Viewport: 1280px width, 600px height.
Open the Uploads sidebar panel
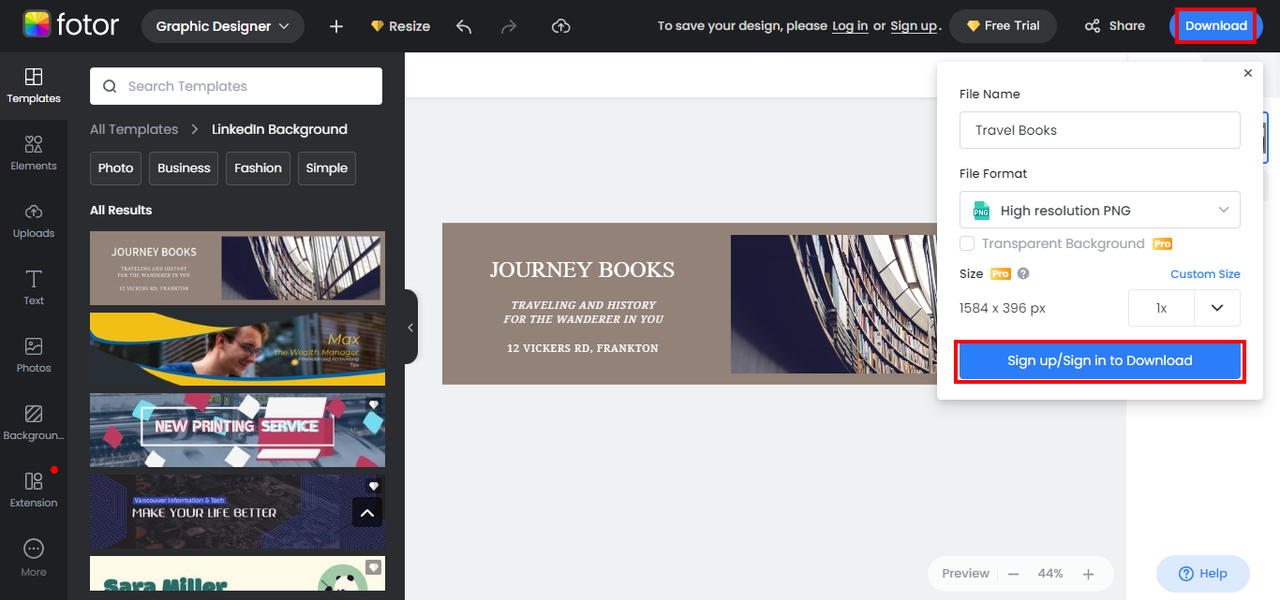pyautogui.click(x=34, y=220)
